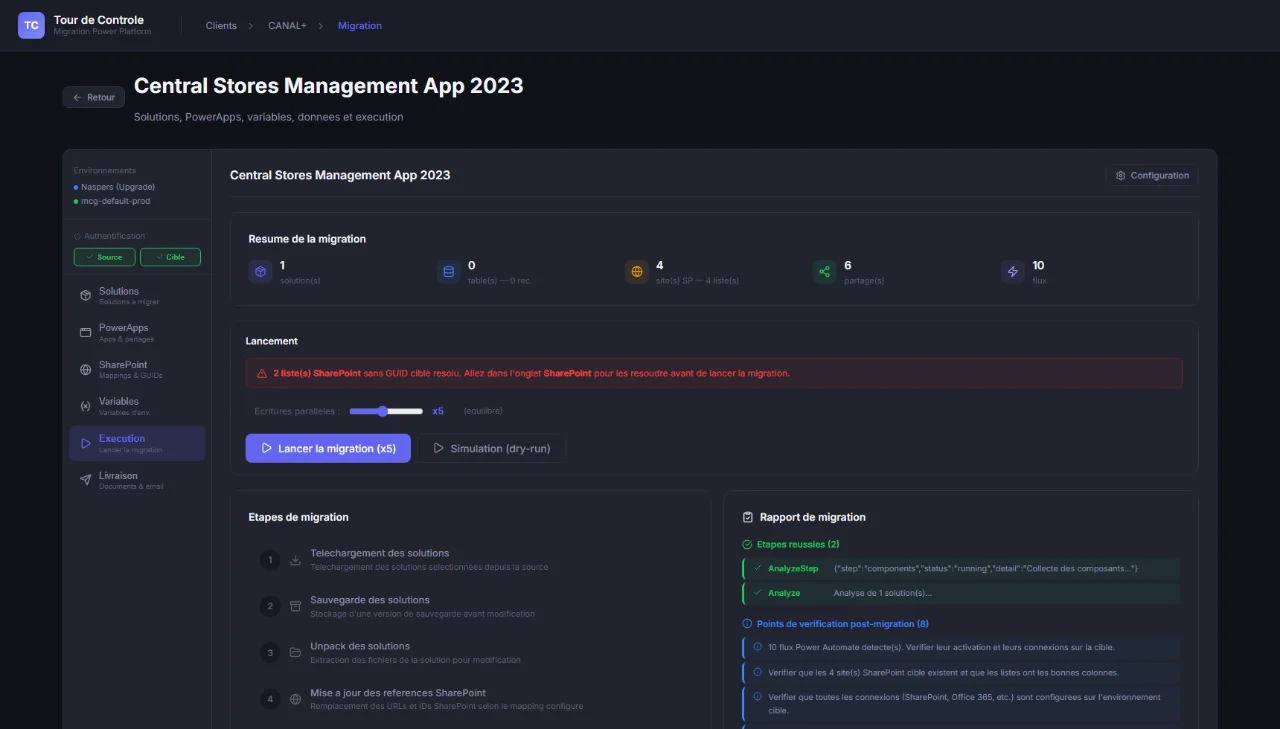This screenshot has width=1280, height=729.
Task: Click the clipboard icon beside Rapport de migration
Action: tap(748, 517)
